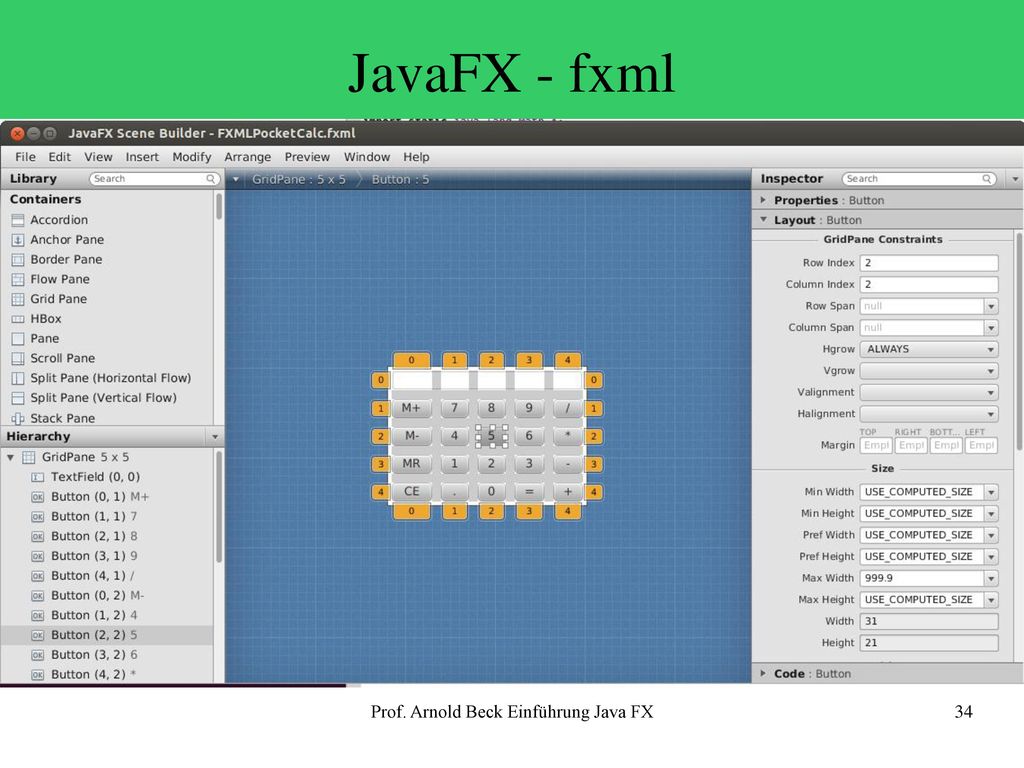Select the Scroll Pane icon

(18, 359)
